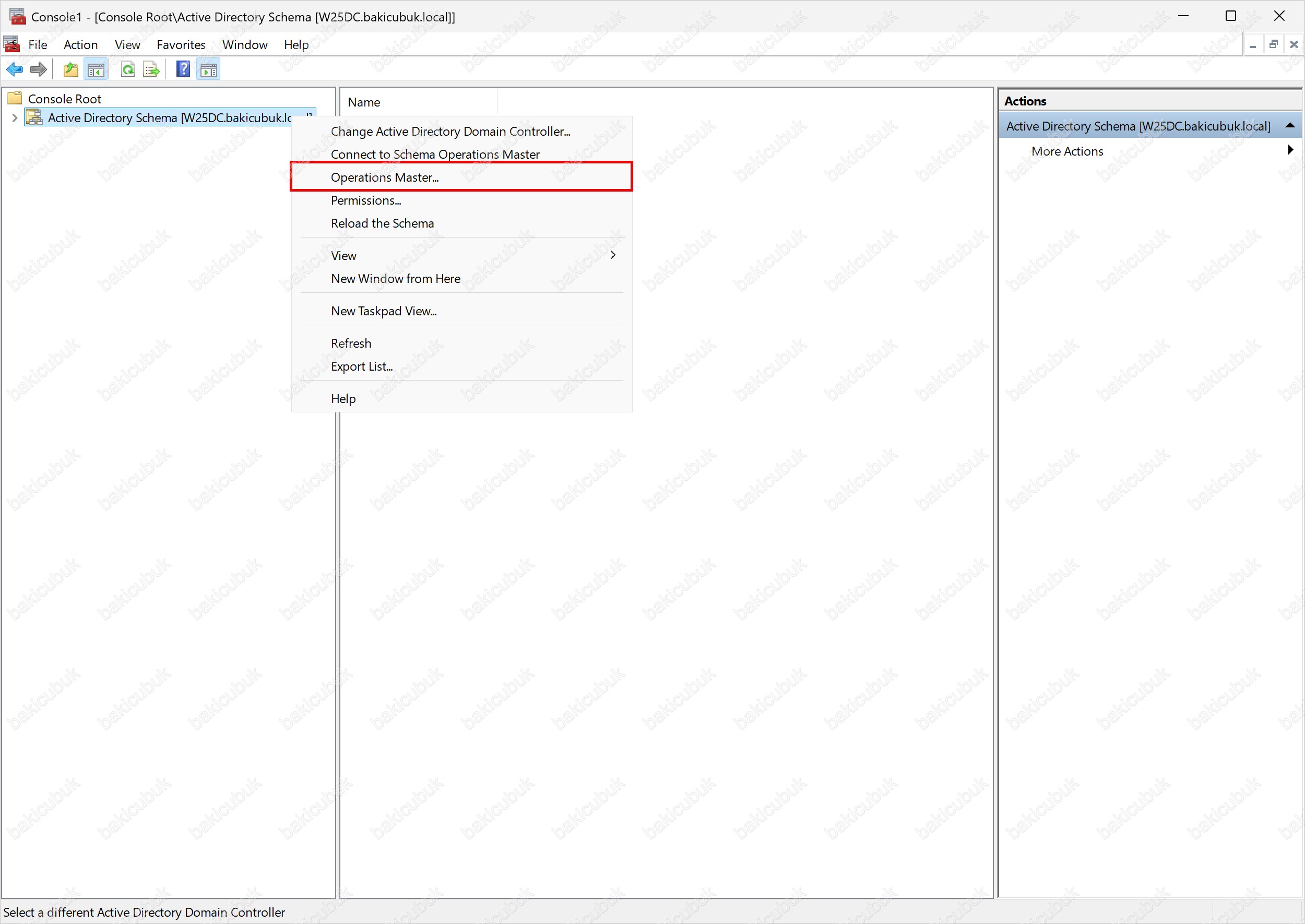Click the Up one level folder icon

click(x=70, y=69)
